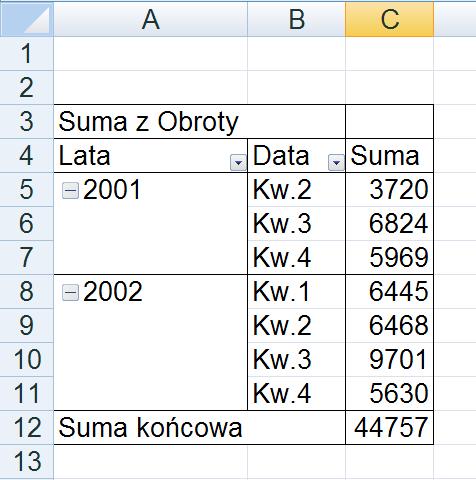Select row 5 header

tap(27, 189)
